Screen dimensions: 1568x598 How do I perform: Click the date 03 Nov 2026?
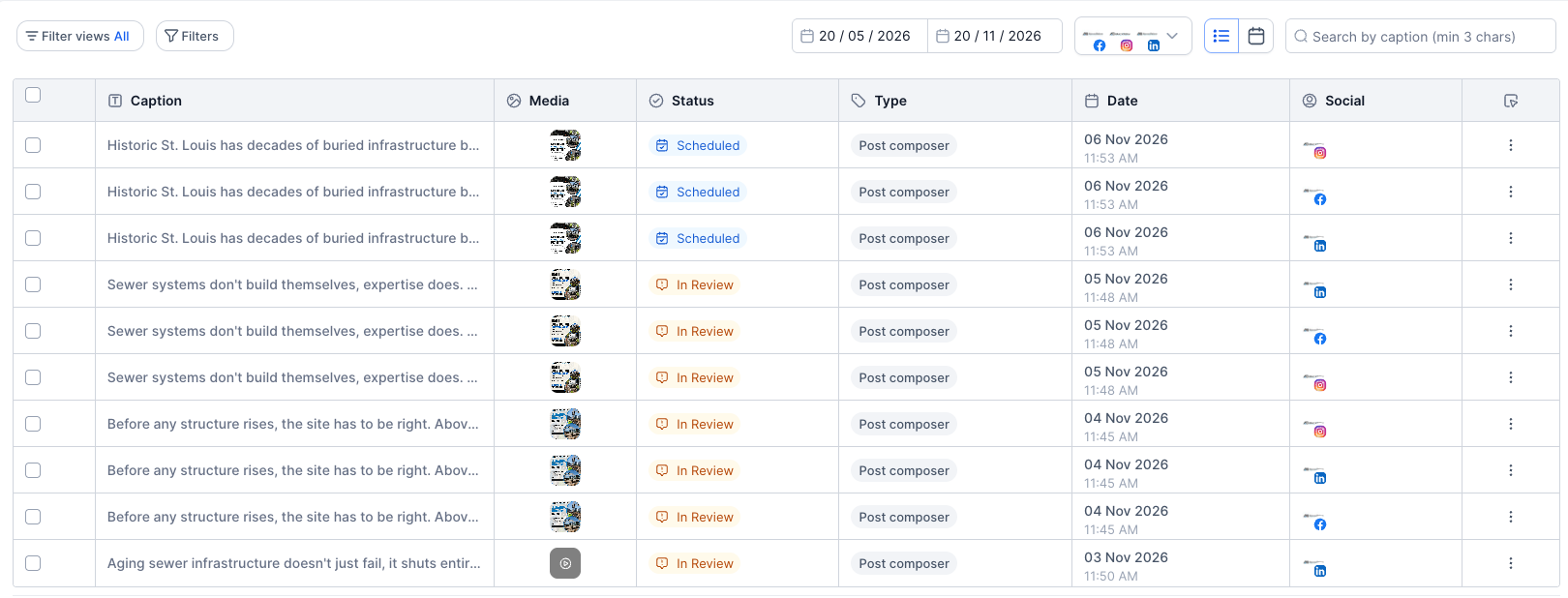click(1126, 557)
